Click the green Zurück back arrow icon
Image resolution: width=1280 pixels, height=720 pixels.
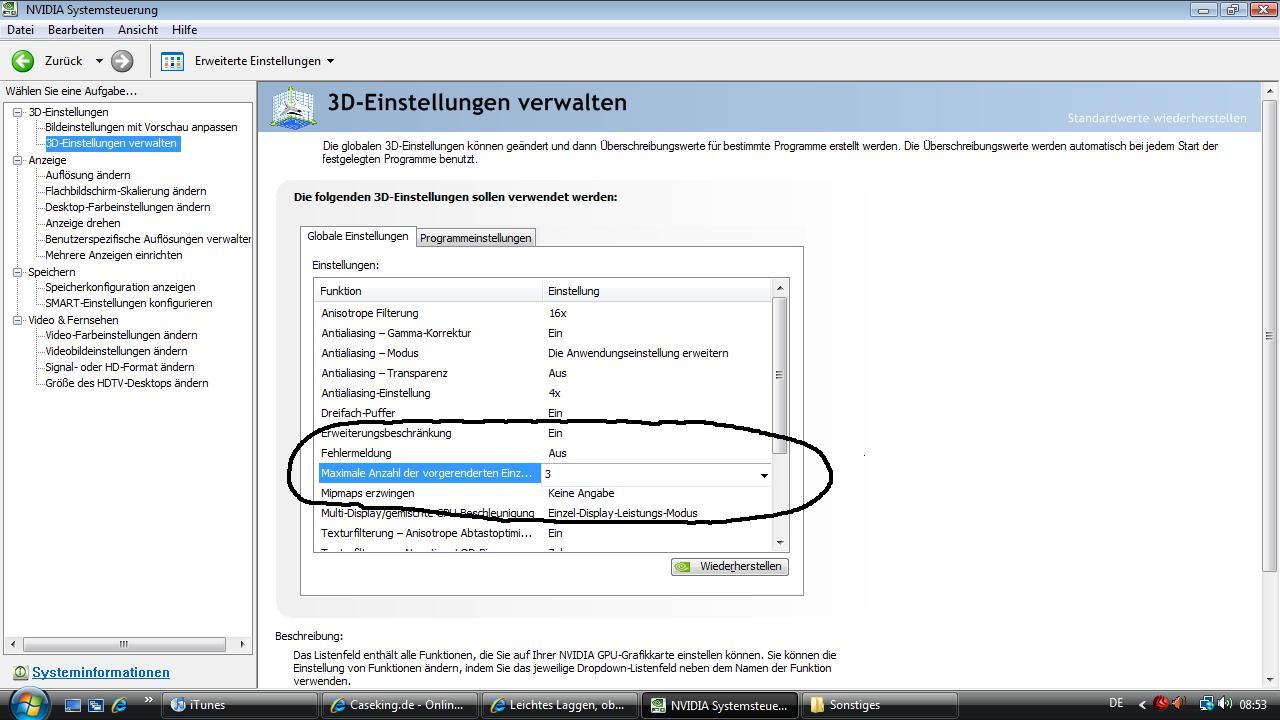point(21,61)
